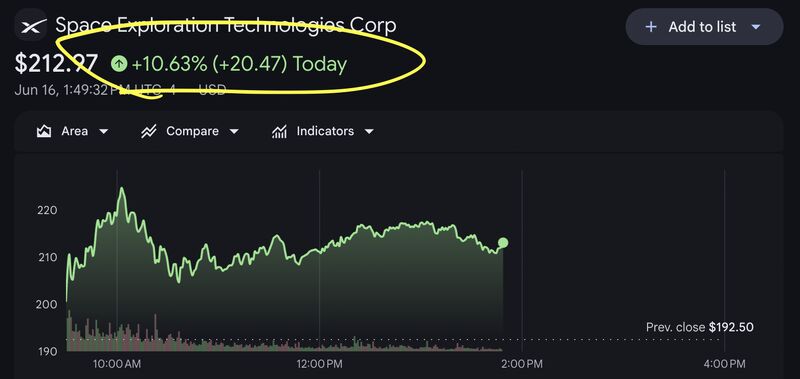Click the Indicators bar chart icon
This screenshot has height=379, width=800.
[279, 132]
